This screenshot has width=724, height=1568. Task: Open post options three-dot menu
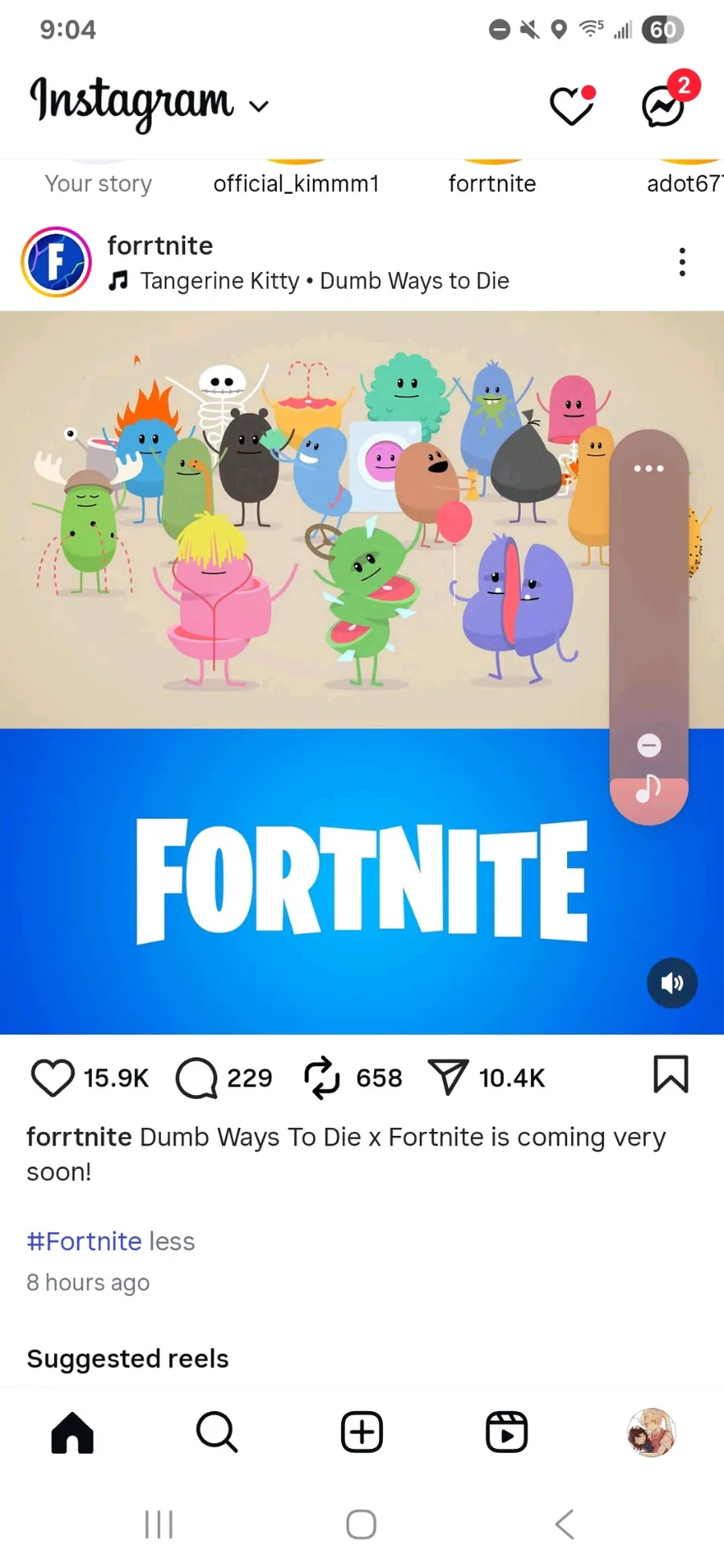tap(682, 262)
